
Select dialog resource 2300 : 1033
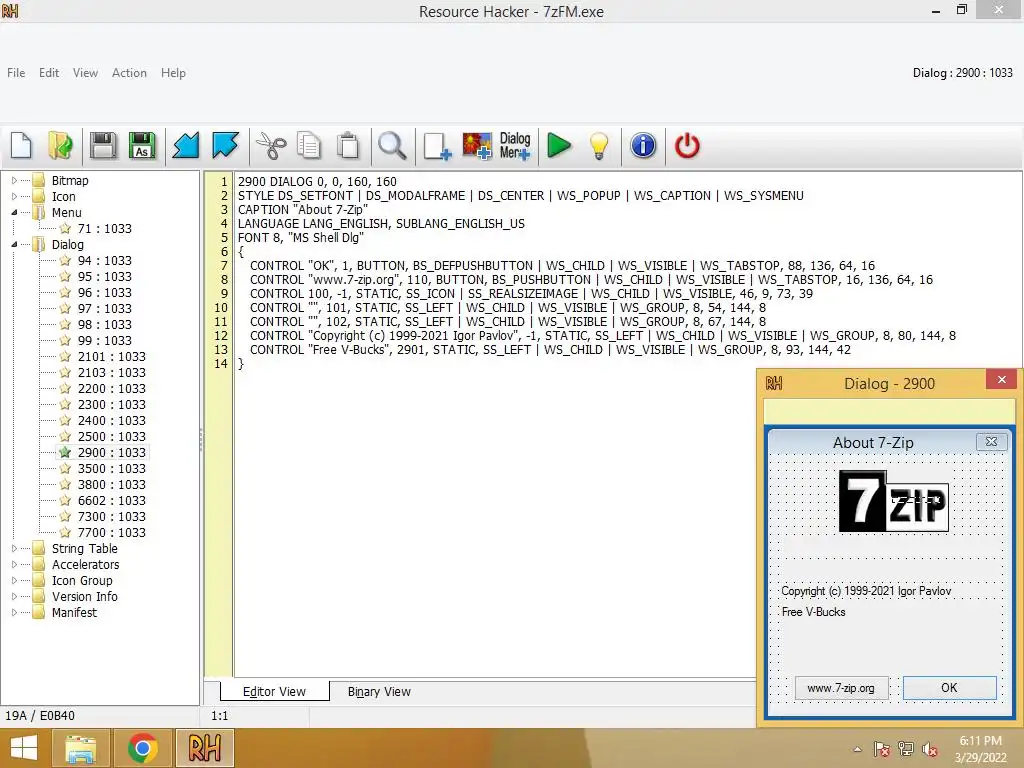pyautogui.click(x=112, y=404)
